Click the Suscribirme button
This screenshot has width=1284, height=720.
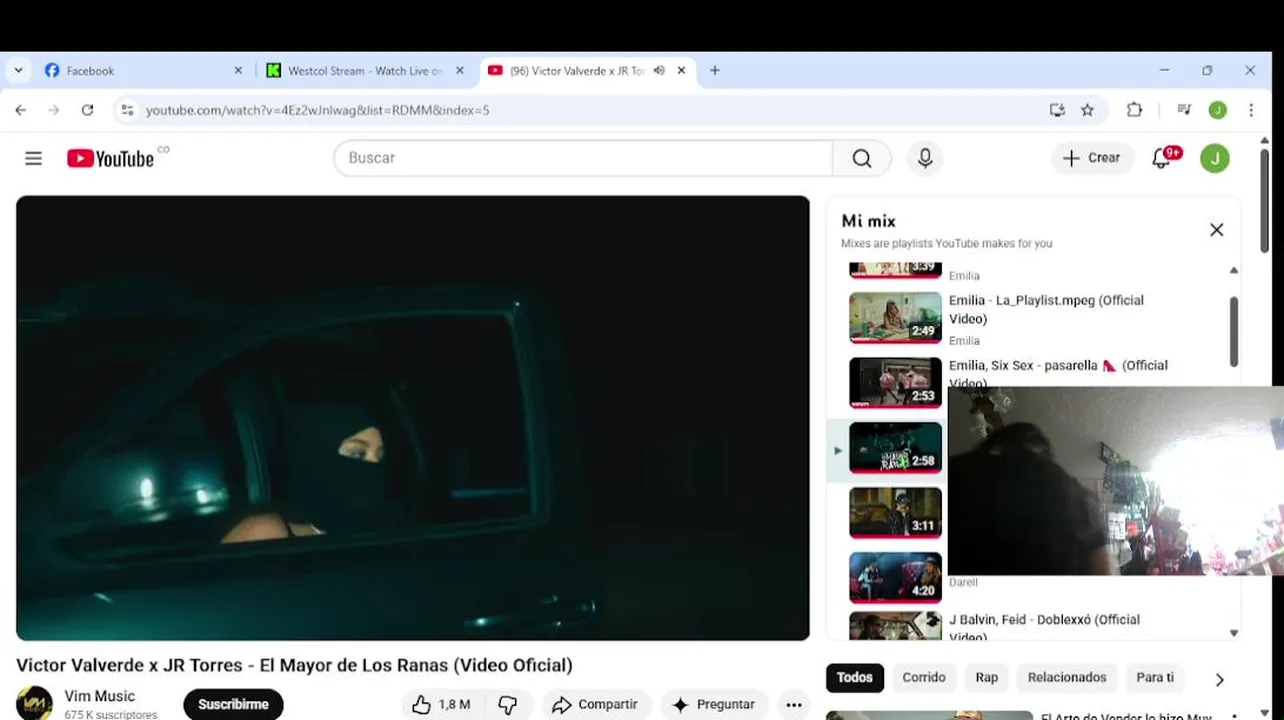click(233, 705)
